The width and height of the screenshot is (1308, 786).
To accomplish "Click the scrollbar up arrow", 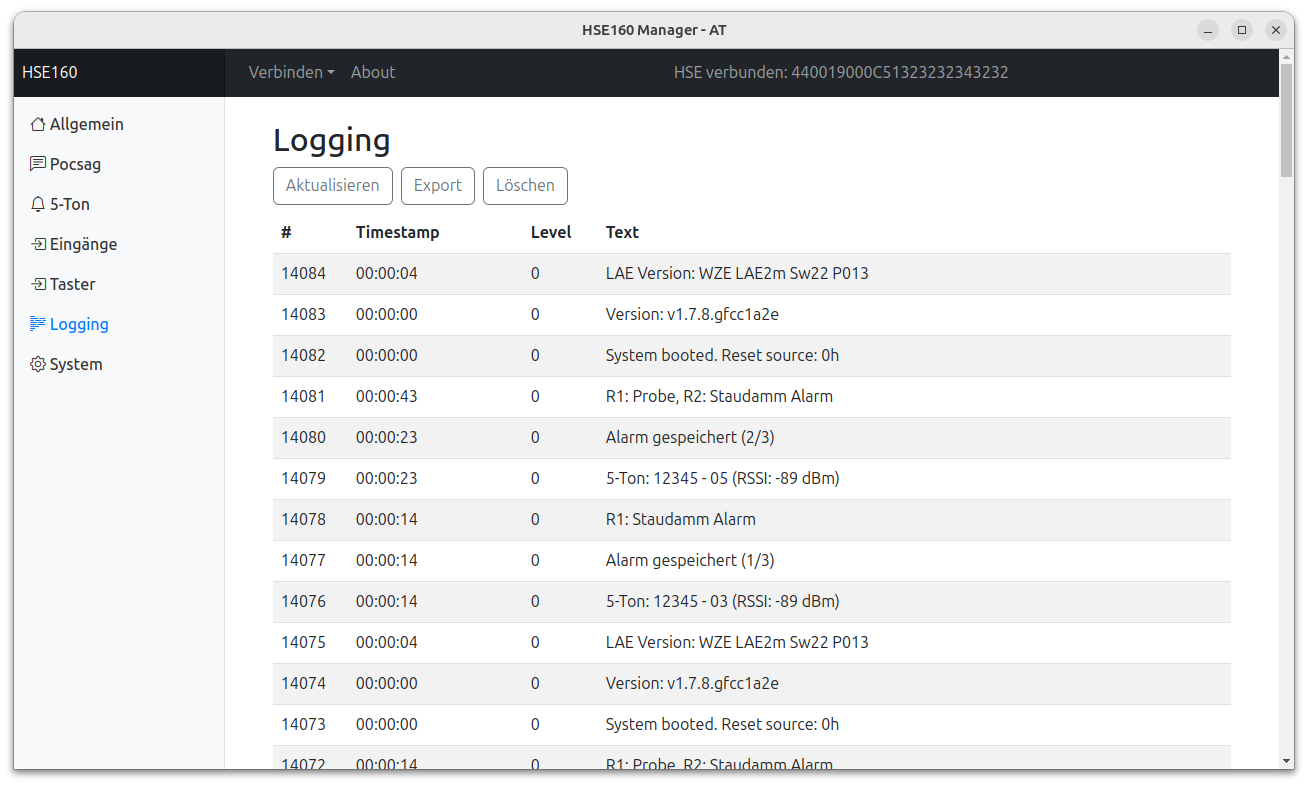I will click(x=1286, y=56).
